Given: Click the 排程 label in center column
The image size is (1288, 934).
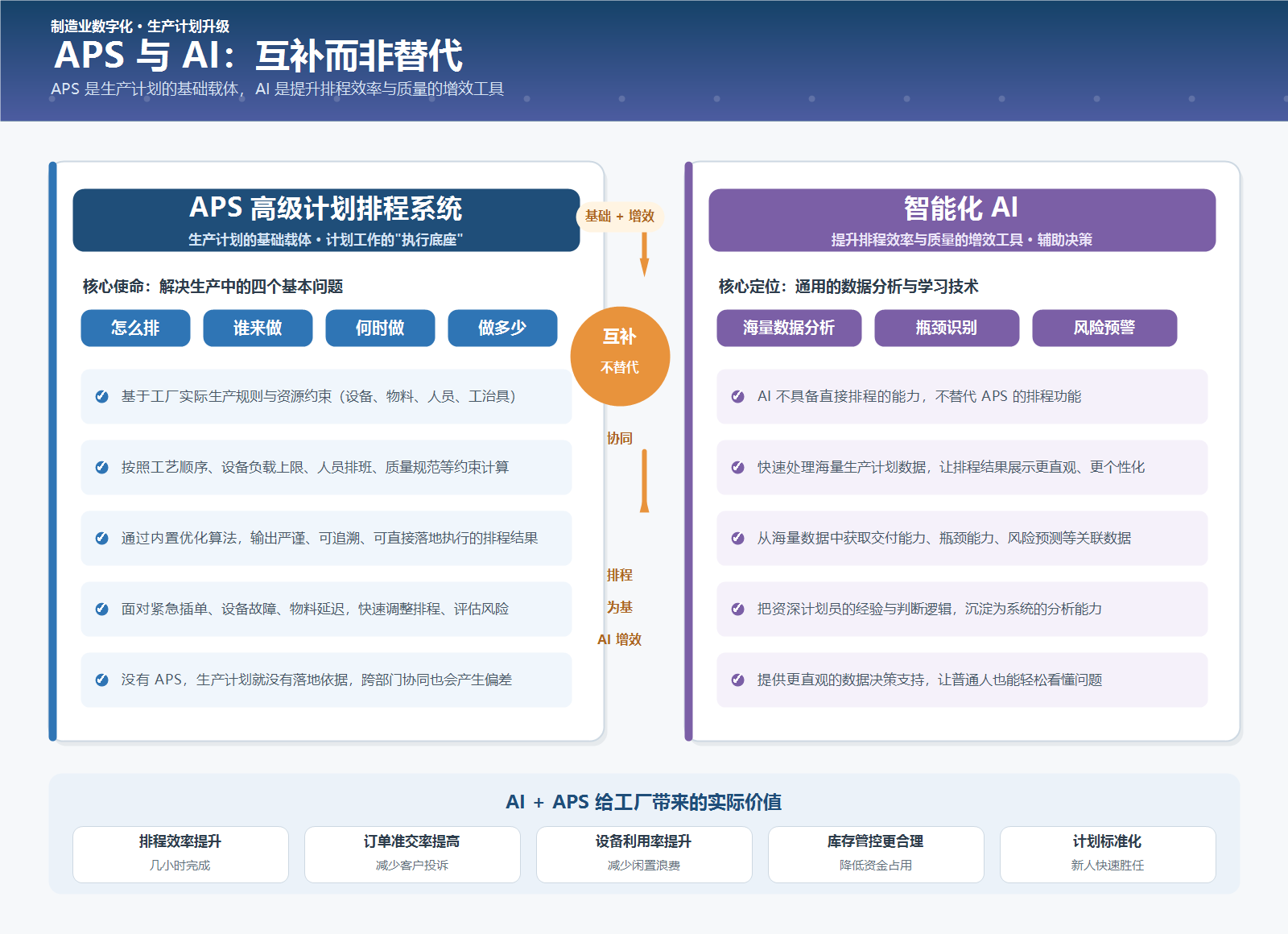Looking at the screenshot, I should [620, 575].
